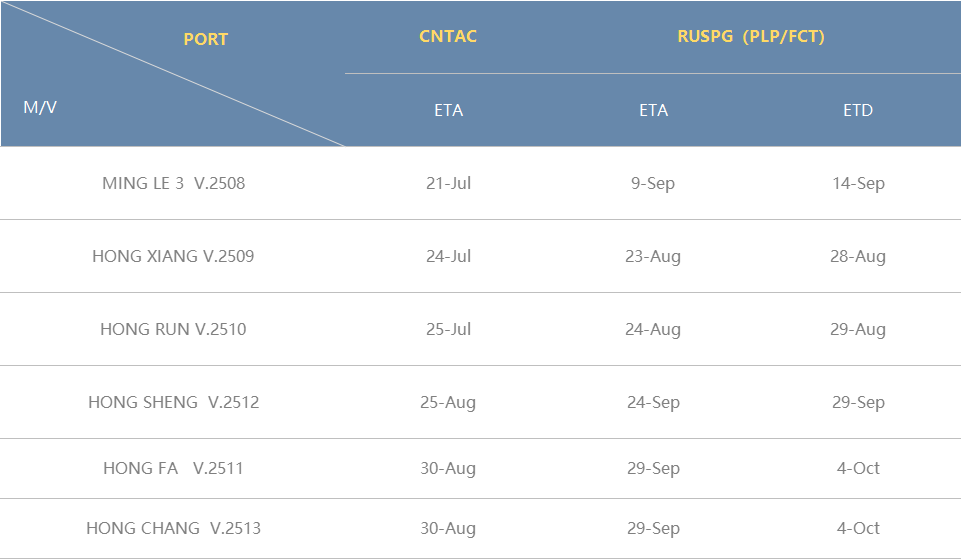Click the M/V header label
Screen dimensions: 961x560
tap(40, 107)
